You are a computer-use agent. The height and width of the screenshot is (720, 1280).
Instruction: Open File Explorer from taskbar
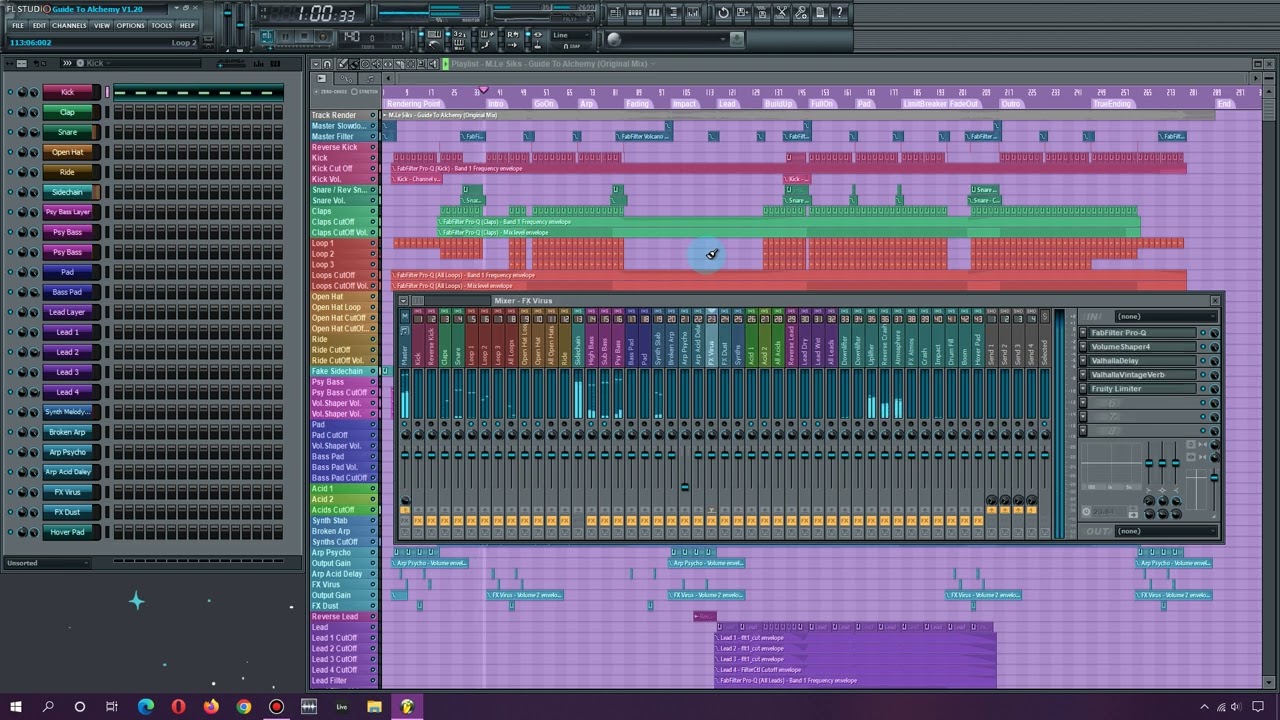[374, 707]
